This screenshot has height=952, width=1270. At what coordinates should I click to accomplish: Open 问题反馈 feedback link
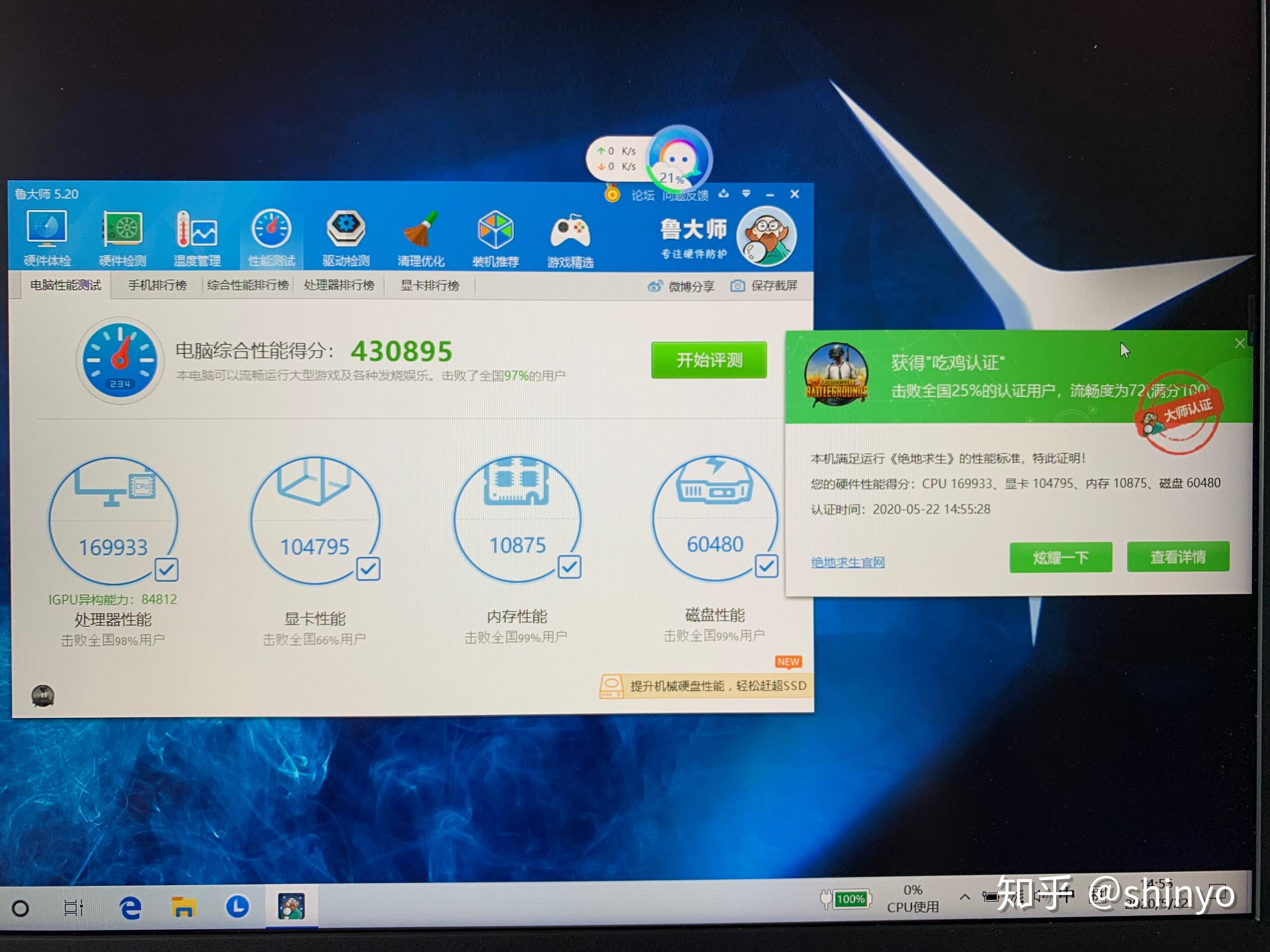tap(685, 195)
